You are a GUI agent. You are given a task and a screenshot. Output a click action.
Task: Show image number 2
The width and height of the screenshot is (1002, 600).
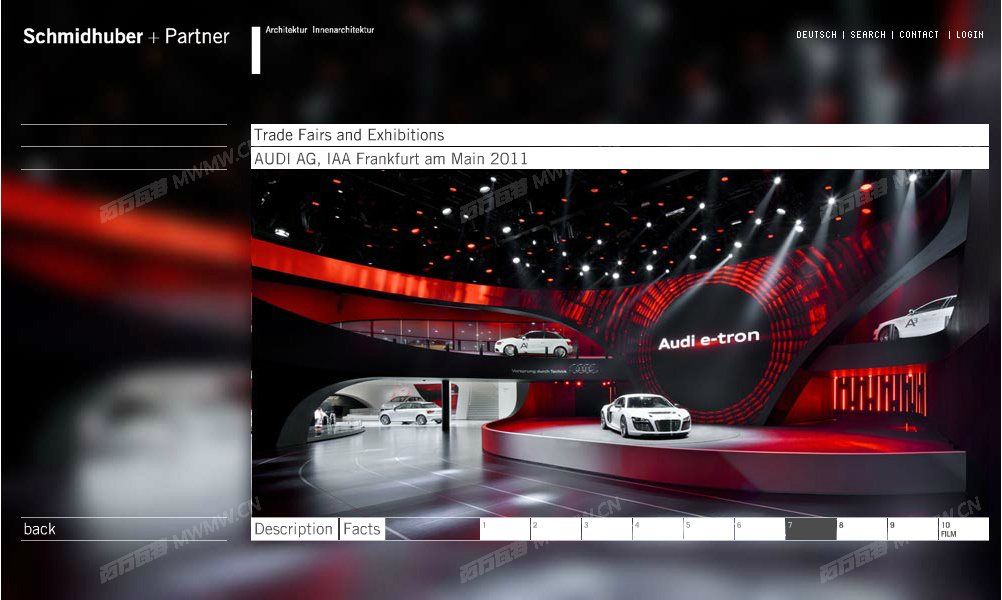coord(556,529)
